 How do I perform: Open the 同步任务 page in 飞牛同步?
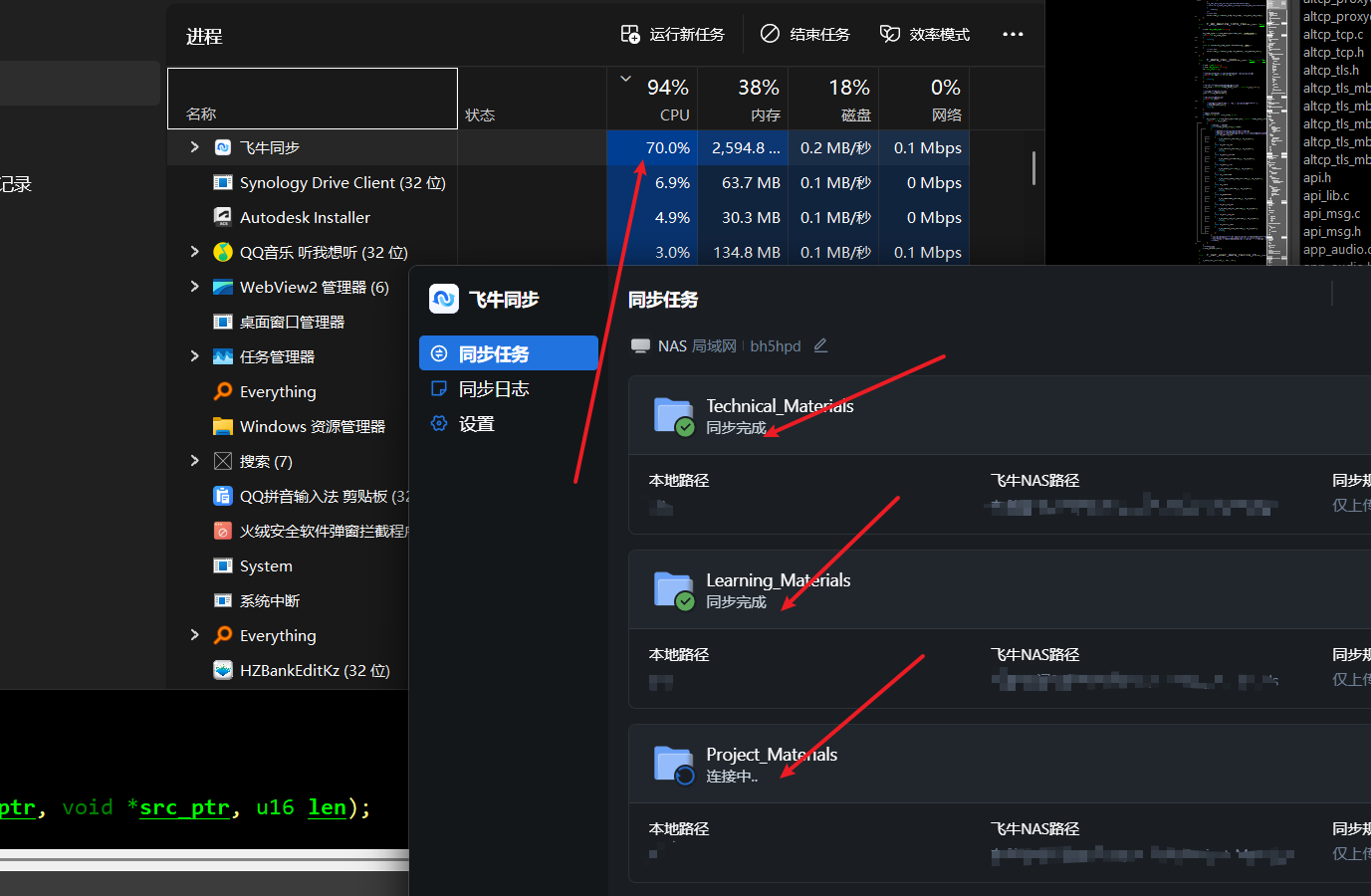coord(509,353)
